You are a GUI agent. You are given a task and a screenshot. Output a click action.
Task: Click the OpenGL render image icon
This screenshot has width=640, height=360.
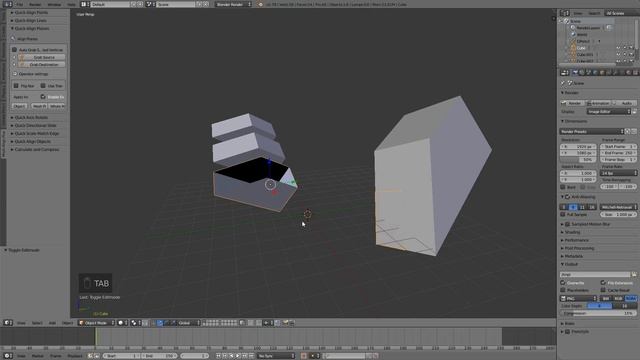(286, 323)
